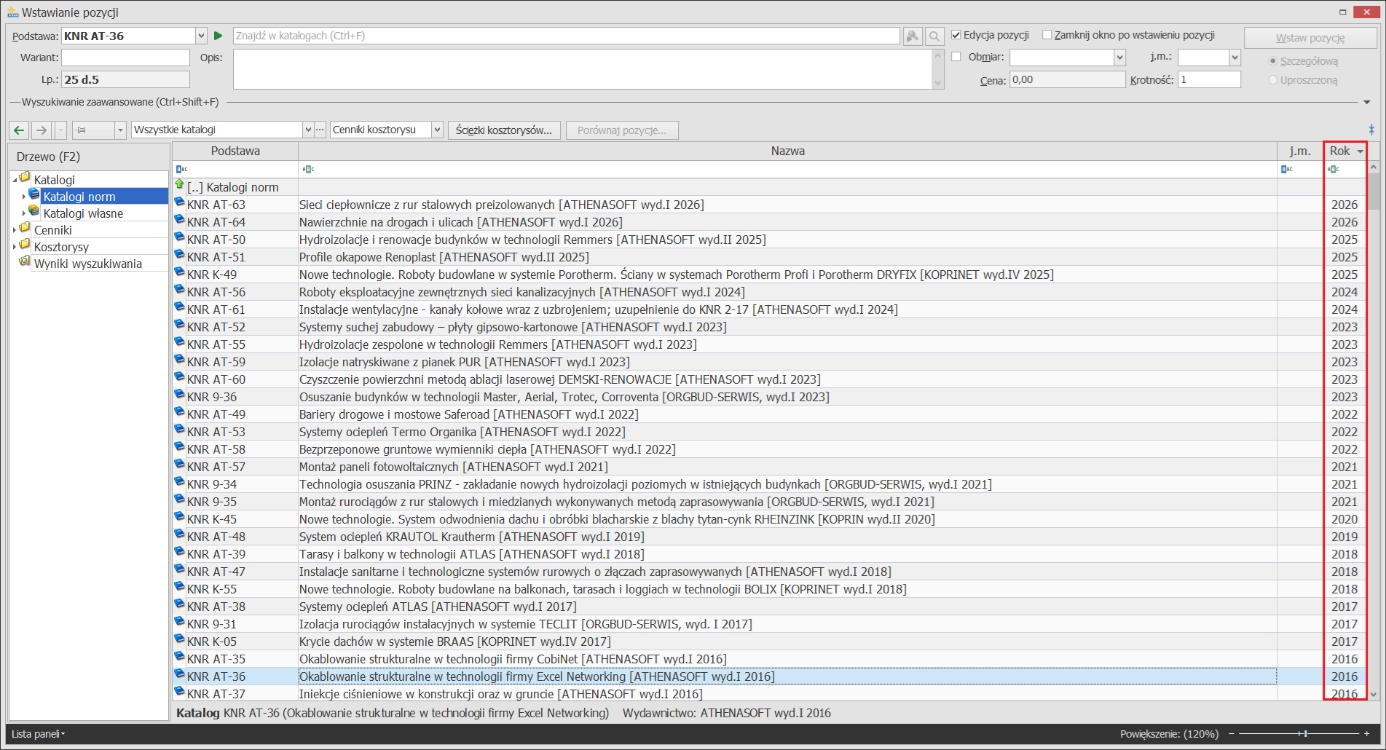Image resolution: width=1386 pixels, height=750 pixels.
Task: Select row Systemy ociepleń ATLAS
Action: [770, 606]
